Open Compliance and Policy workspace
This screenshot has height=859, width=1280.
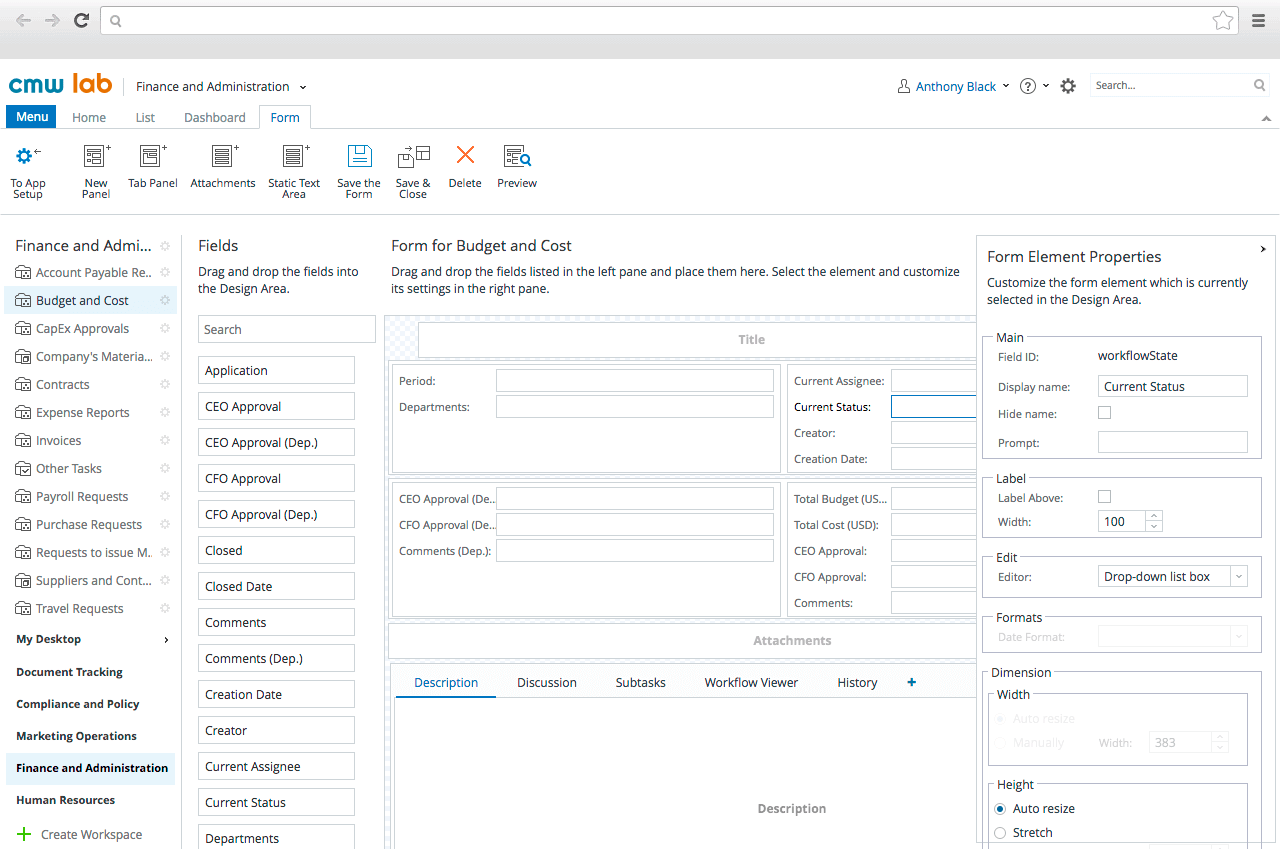(78, 704)
